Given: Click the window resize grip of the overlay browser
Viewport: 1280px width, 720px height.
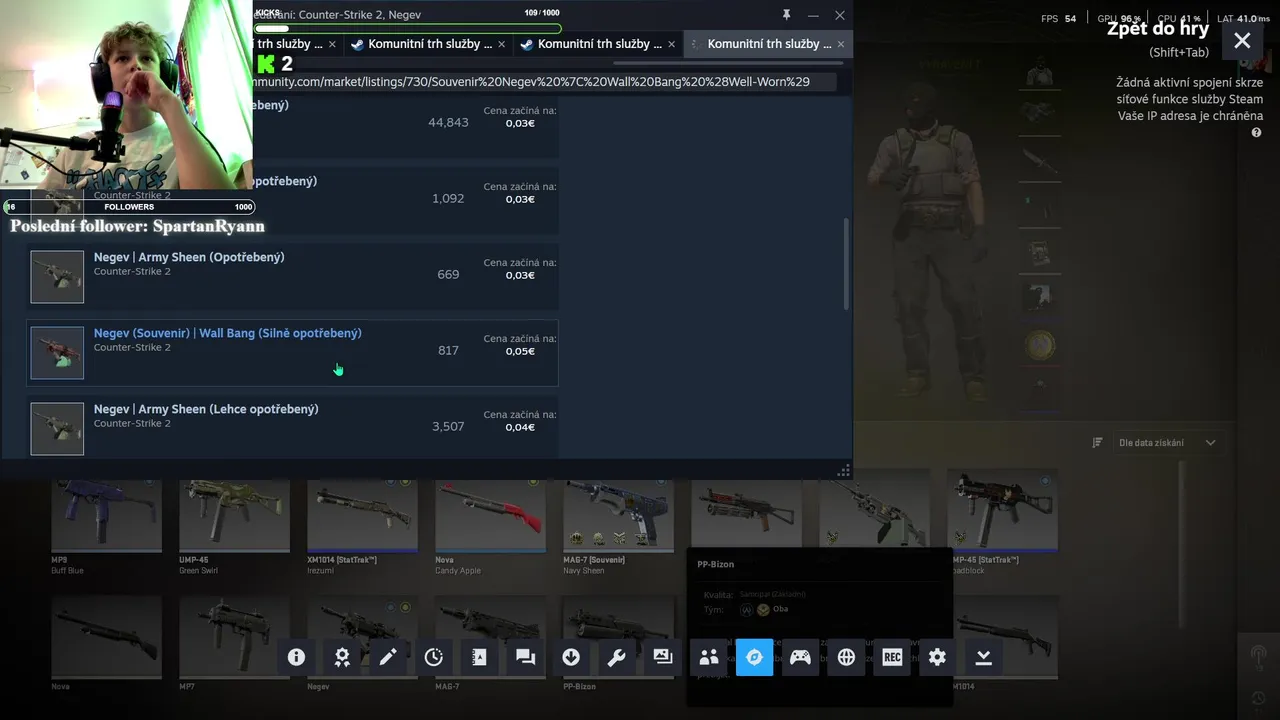Looking at the screenshot, I should (x=844, y=470).
